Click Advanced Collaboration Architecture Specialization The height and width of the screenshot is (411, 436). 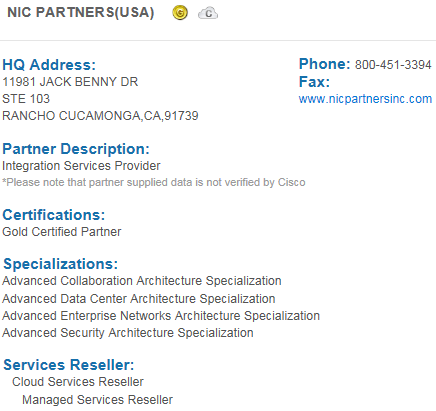click(x=142, y=281)
